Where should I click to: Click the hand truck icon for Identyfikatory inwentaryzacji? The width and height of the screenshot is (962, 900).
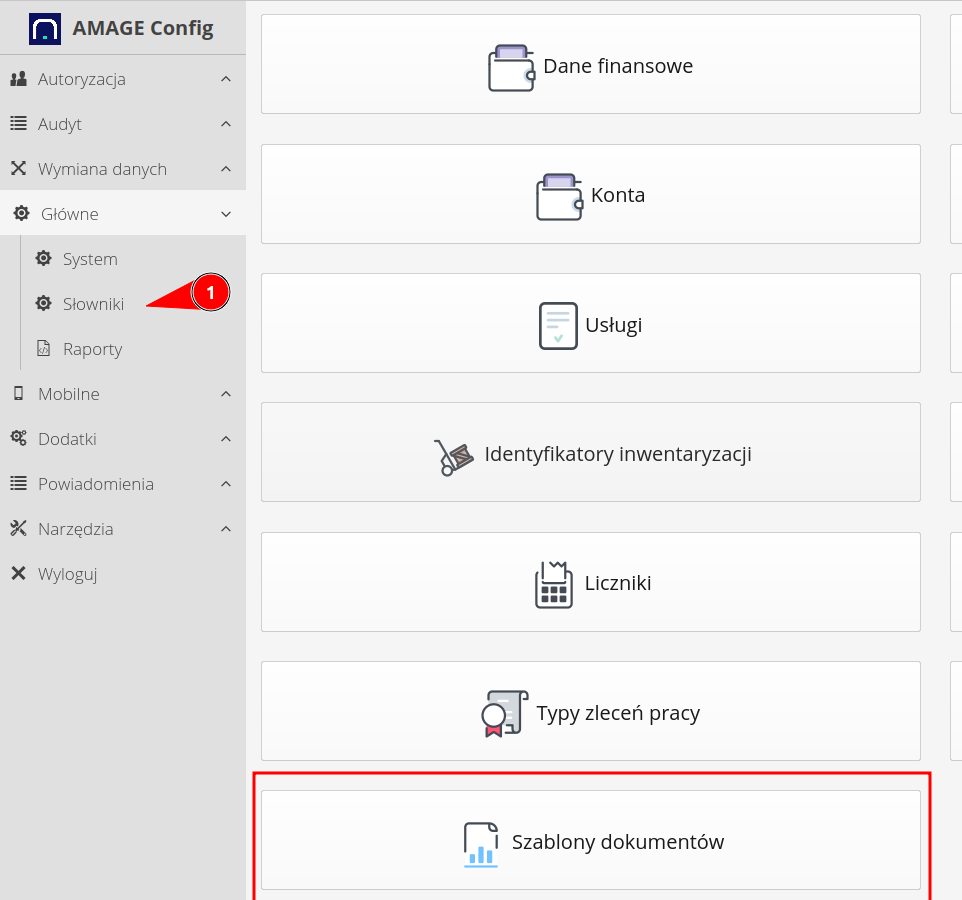[454, 456]
